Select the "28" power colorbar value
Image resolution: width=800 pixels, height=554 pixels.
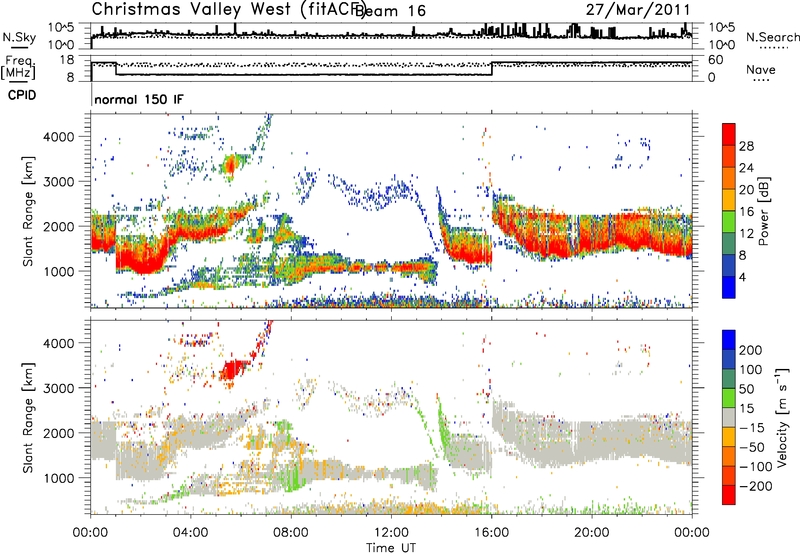point(746,146)
